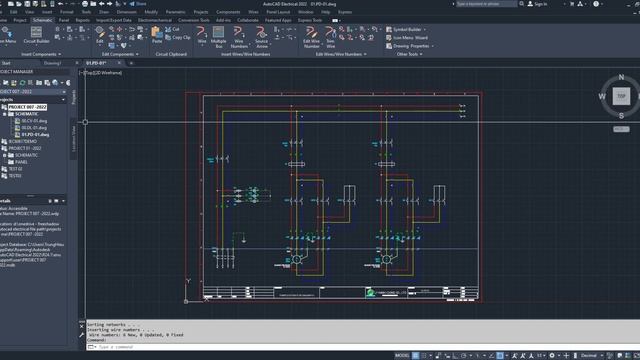The height and width of the screenshot is (360, 640).
Task: Close the command line panel
Action: click(81, 326)
